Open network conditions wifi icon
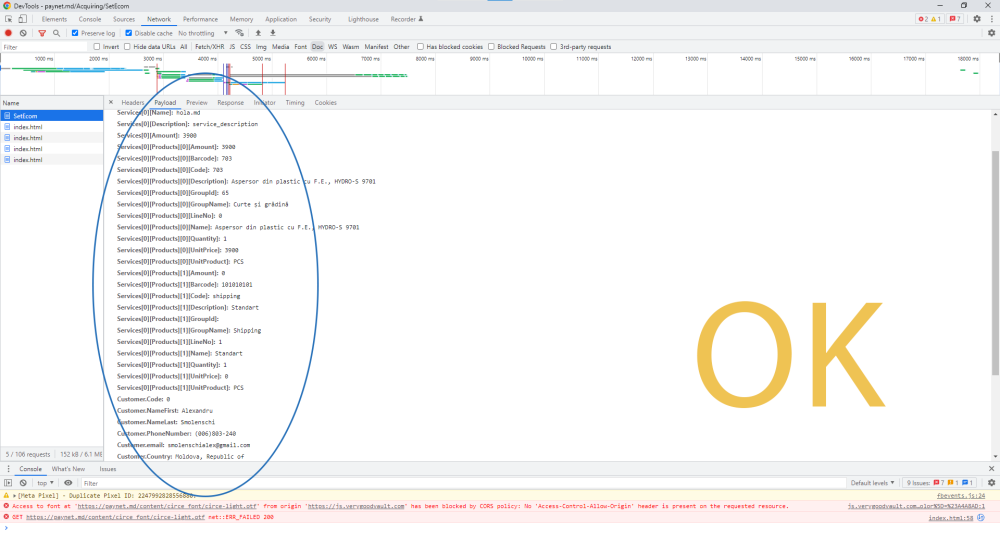Image resolution: width=1000 pixels, height=542 pixels. 240,33
